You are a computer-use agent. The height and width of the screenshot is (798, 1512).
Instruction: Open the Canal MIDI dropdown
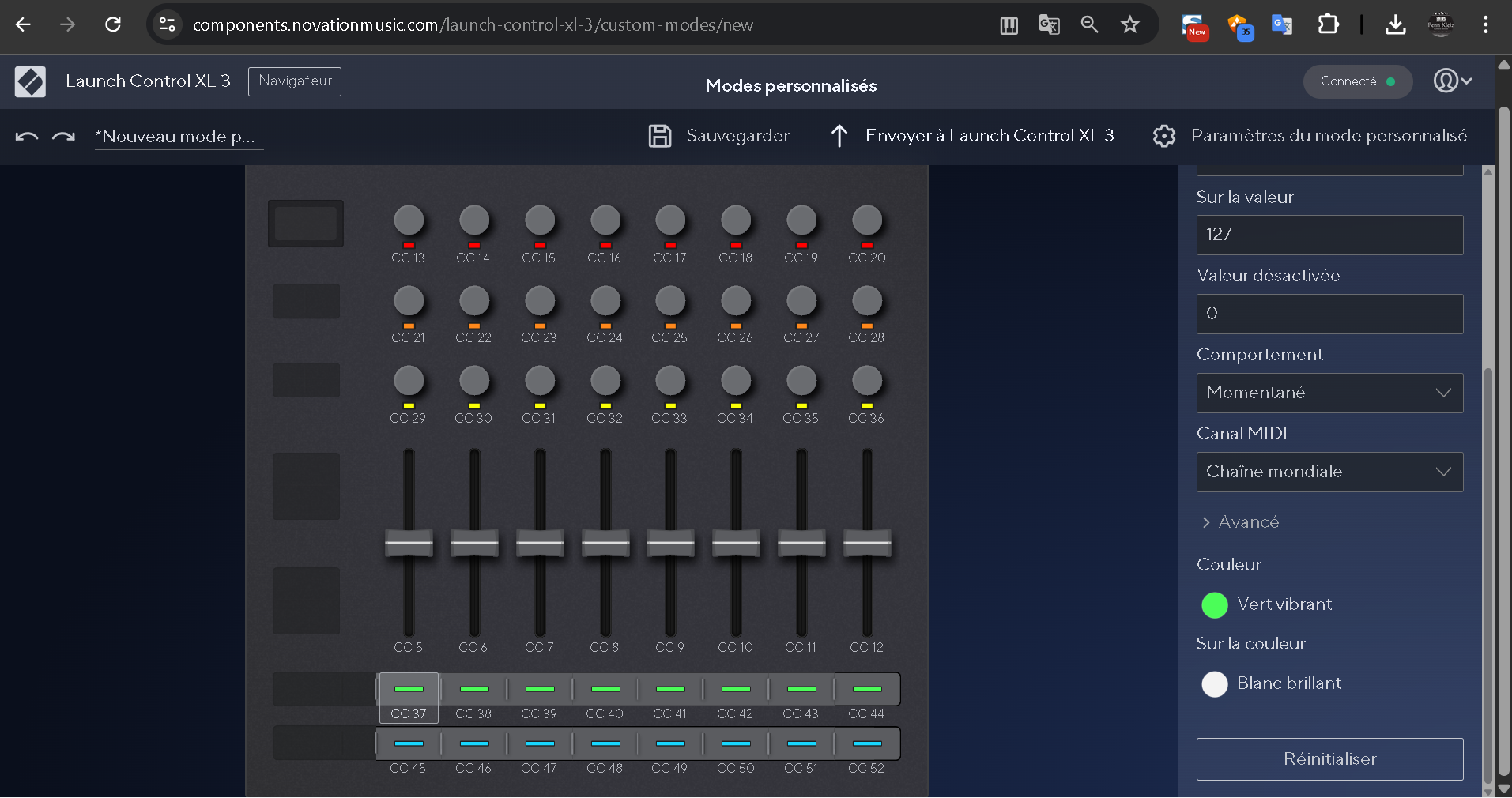point(1329,472)
